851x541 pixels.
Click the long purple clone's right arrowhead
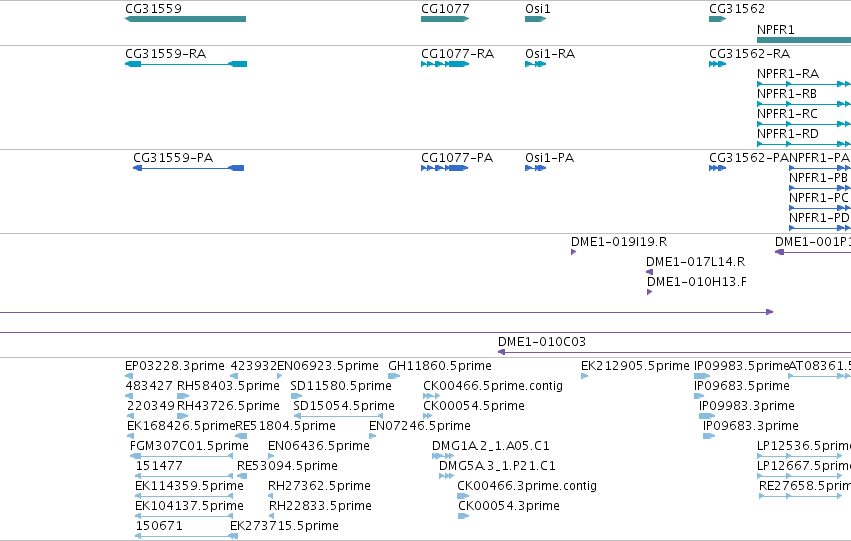click(770, 312)
